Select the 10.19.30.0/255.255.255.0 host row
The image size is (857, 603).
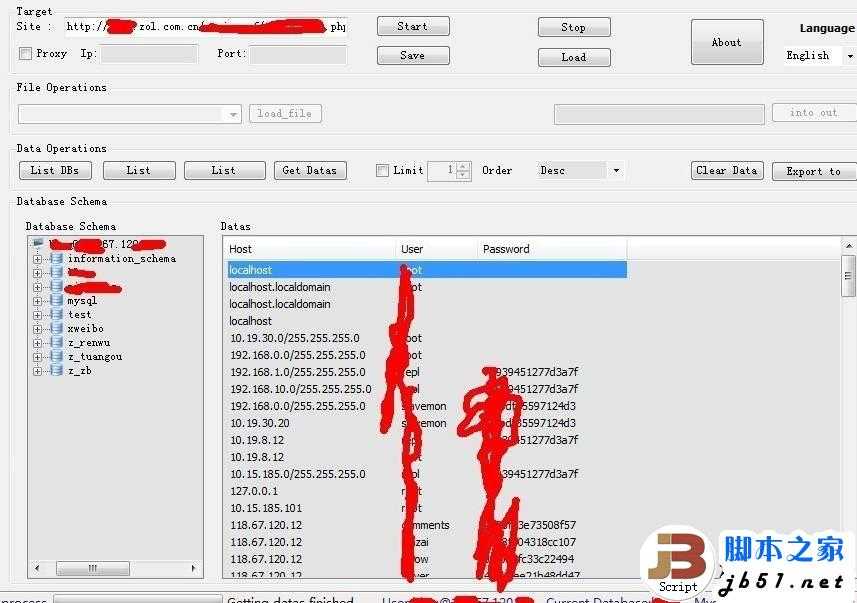pyautogui.click(x=426, y=338)
